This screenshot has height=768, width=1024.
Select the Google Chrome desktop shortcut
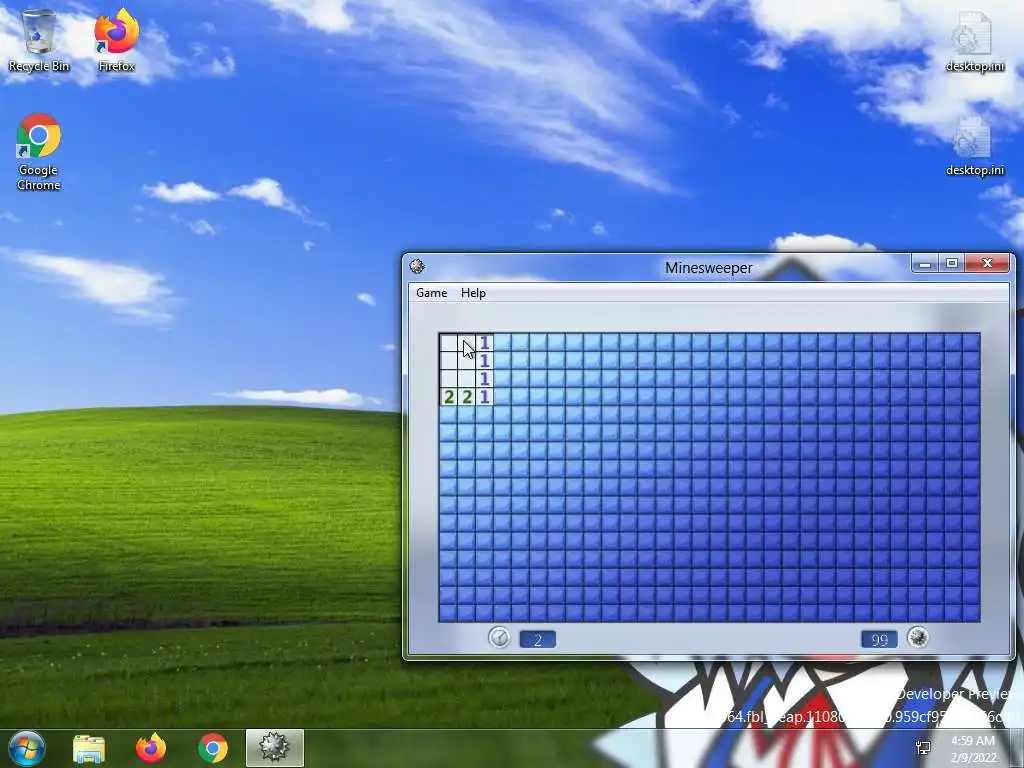pos(39,152)
